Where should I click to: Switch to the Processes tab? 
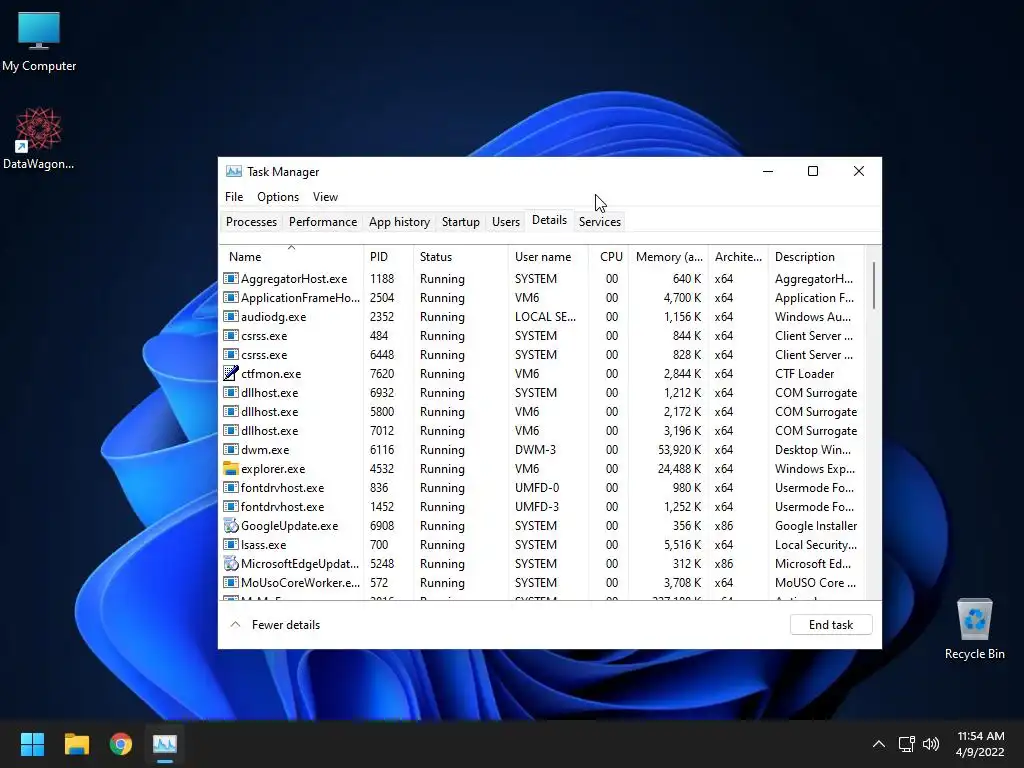click(251, 222)
